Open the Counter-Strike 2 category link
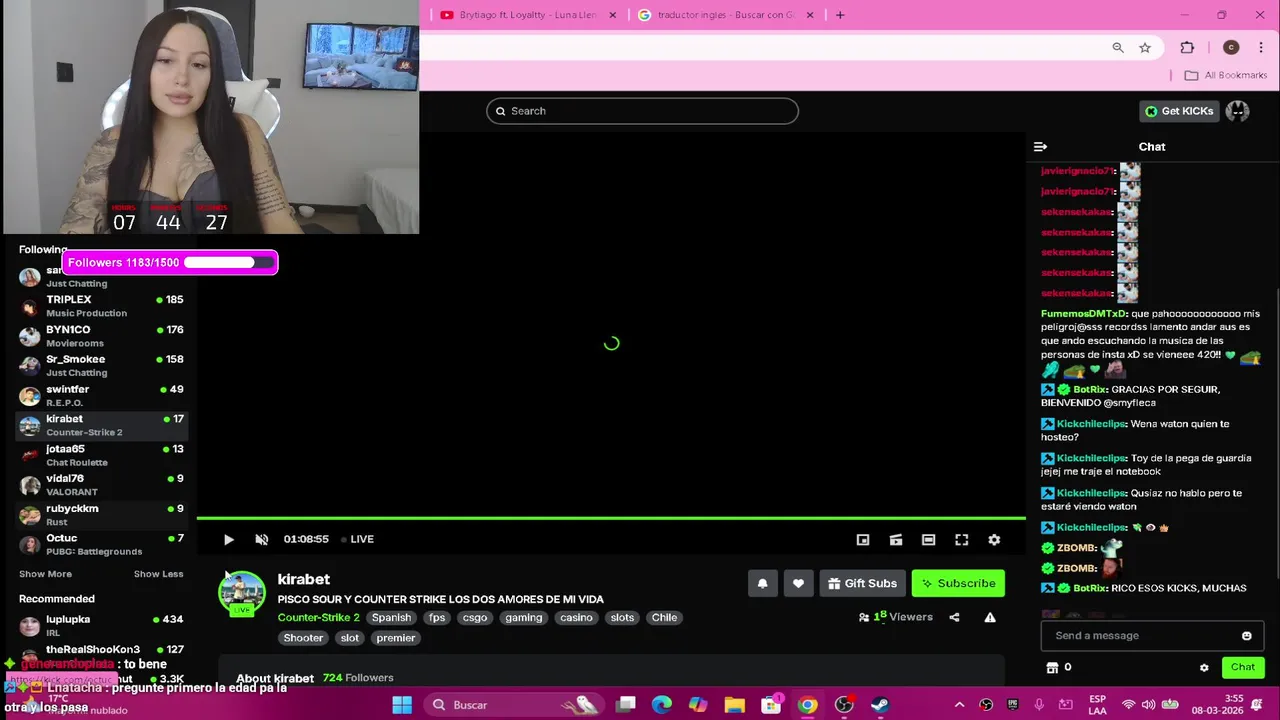This screenshot has width=1280, height=720. (318, 617)
